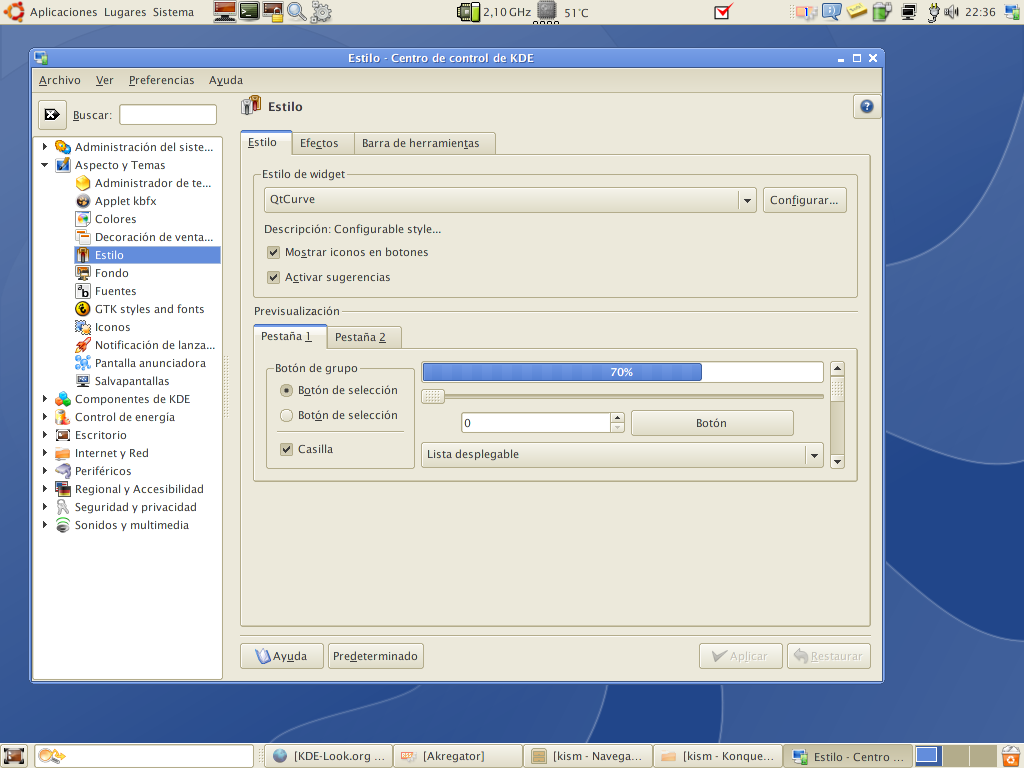Screen dimensions: 1024x768
Task: Collapse the Aspecto y Temas branch arrow
Action: coord(44,165)
